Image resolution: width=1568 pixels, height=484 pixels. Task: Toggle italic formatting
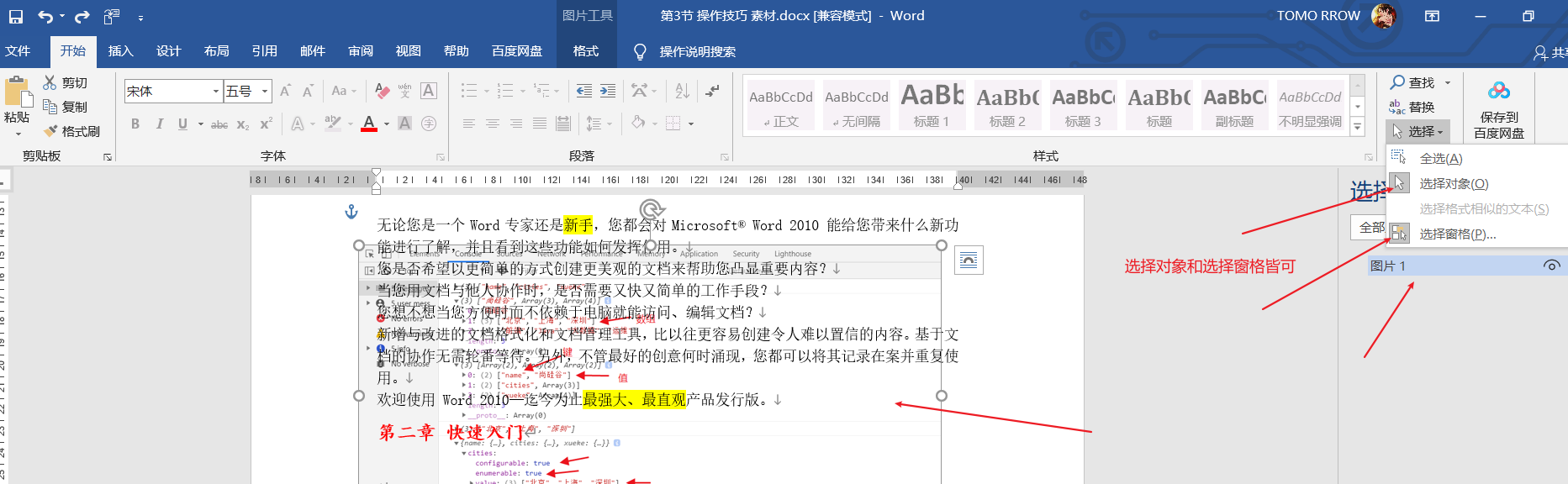160,124
